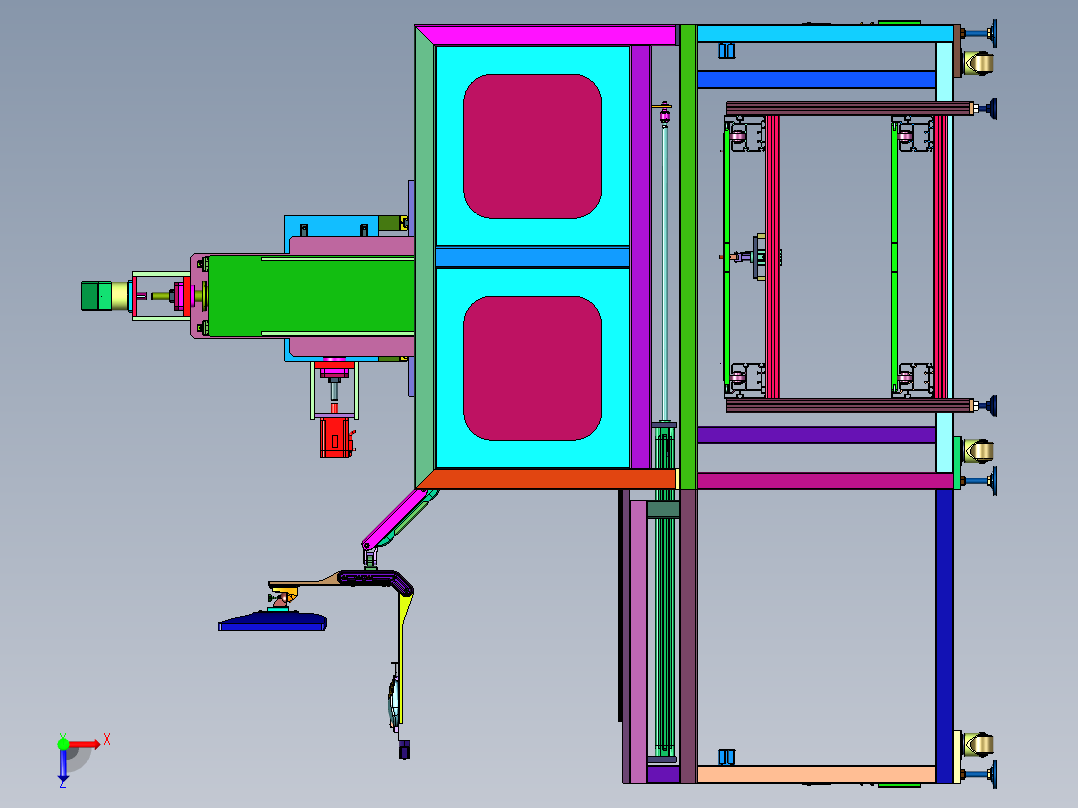Select the violet vertical strip beside cyan panels
Image resolution: width=1078 pixels, height=808 pixels.
point(640,256)
